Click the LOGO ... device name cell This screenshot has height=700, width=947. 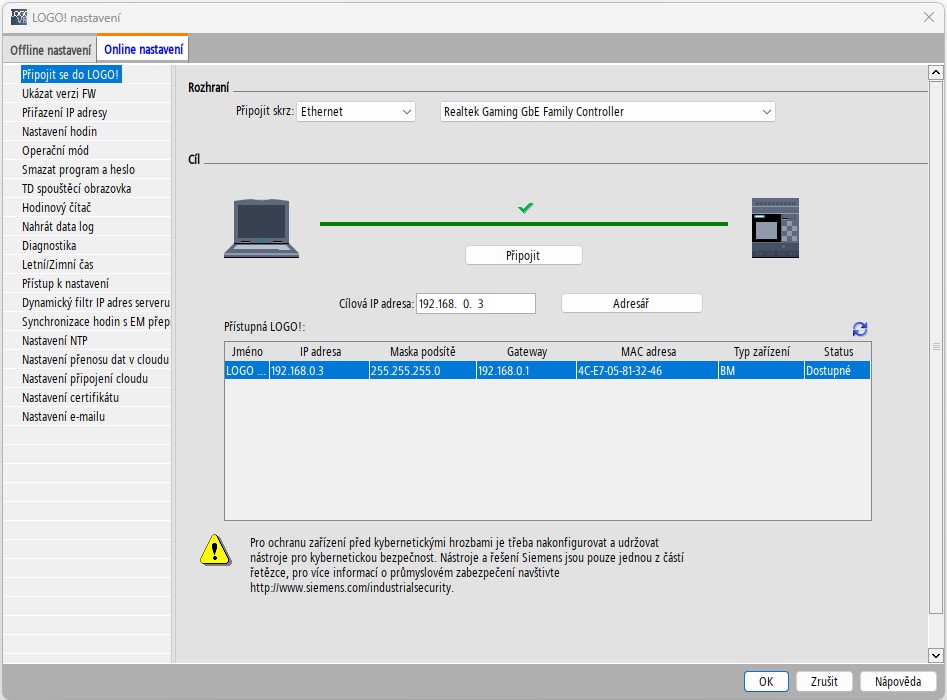(247, 370)
